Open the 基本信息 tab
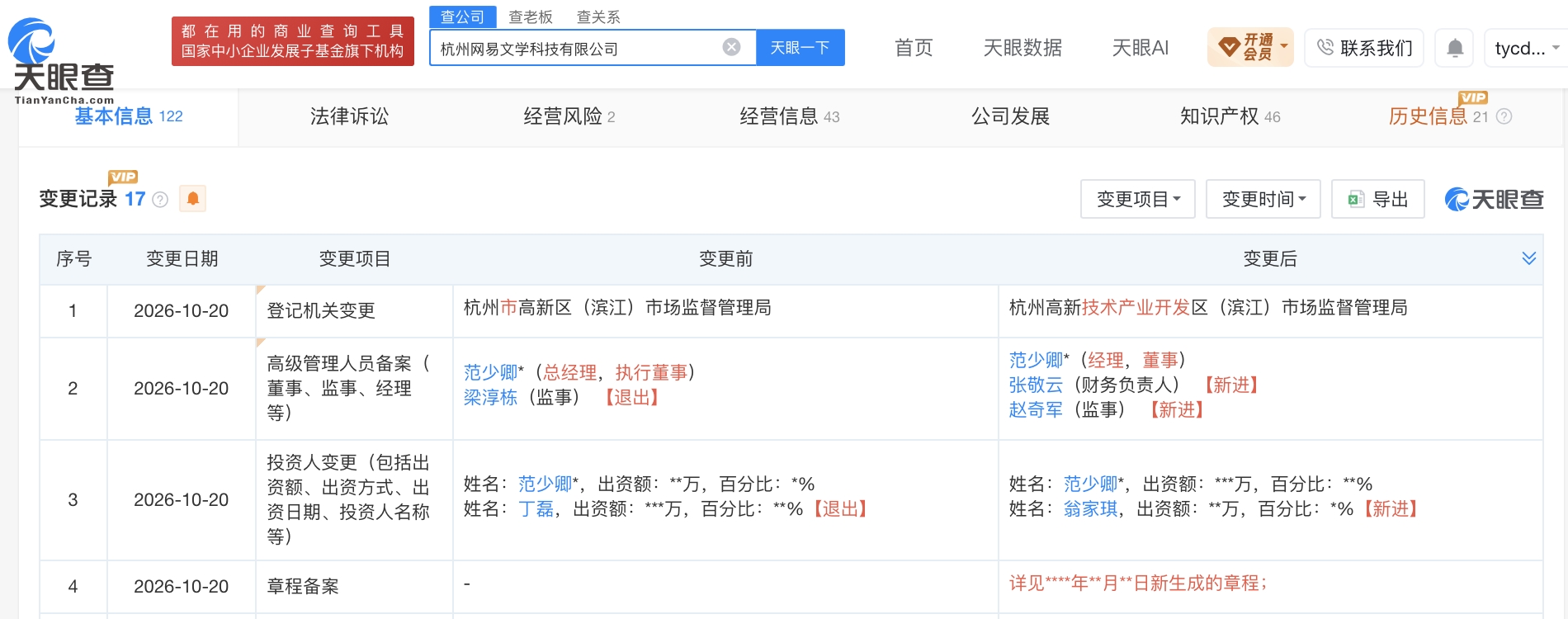1568x619 pixels. (x=129, y=116)
